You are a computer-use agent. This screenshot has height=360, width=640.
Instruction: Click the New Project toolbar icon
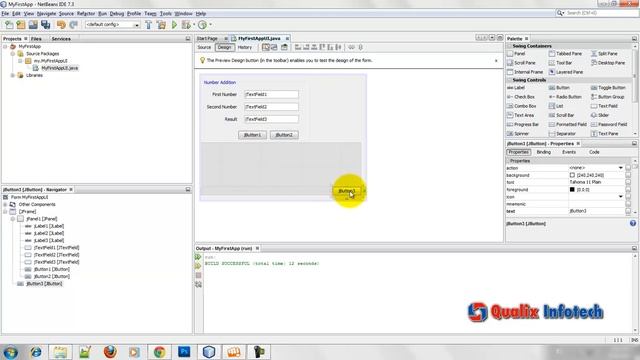coord(21,25)
